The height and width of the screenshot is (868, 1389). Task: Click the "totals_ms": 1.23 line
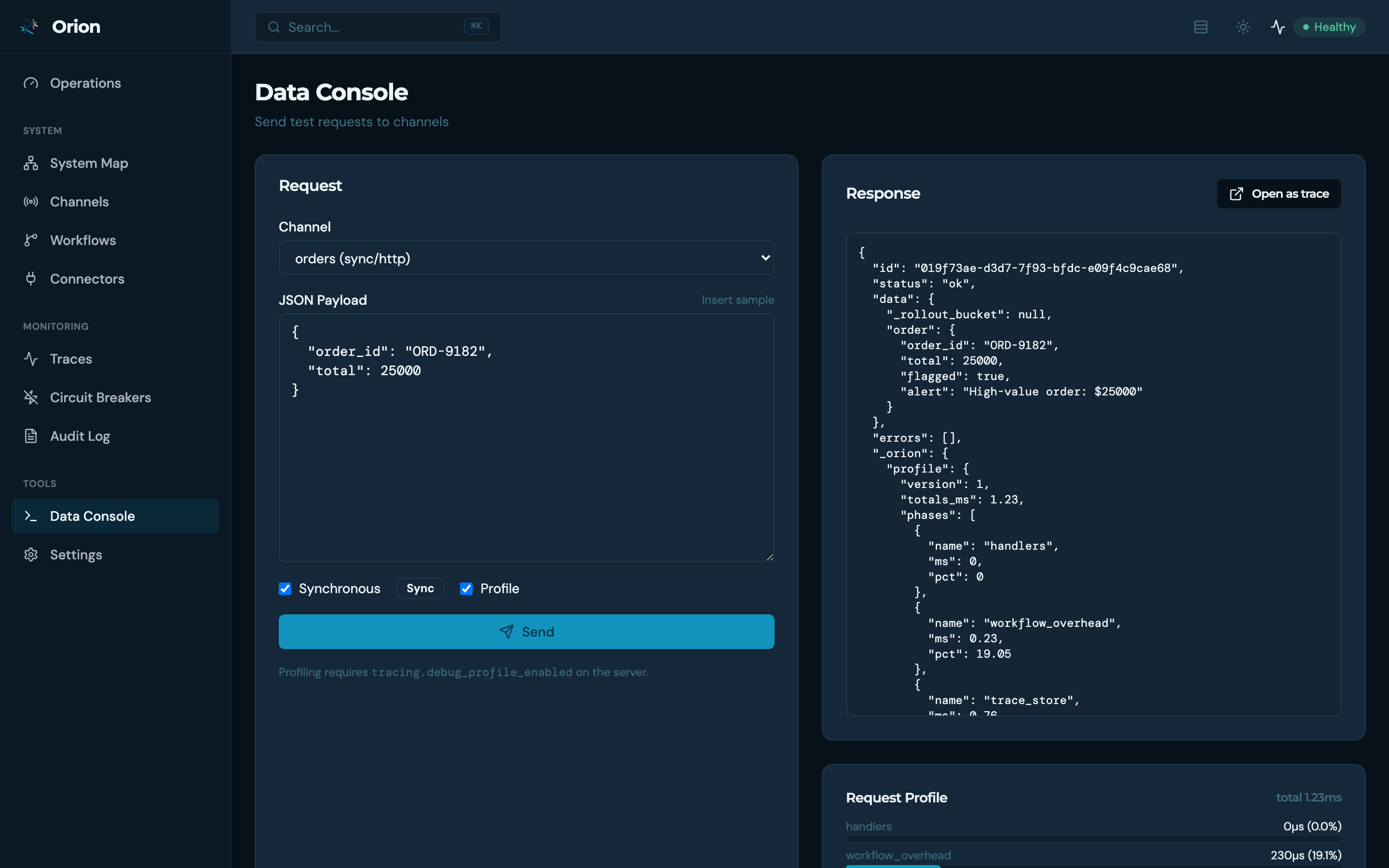pos(962,500)
